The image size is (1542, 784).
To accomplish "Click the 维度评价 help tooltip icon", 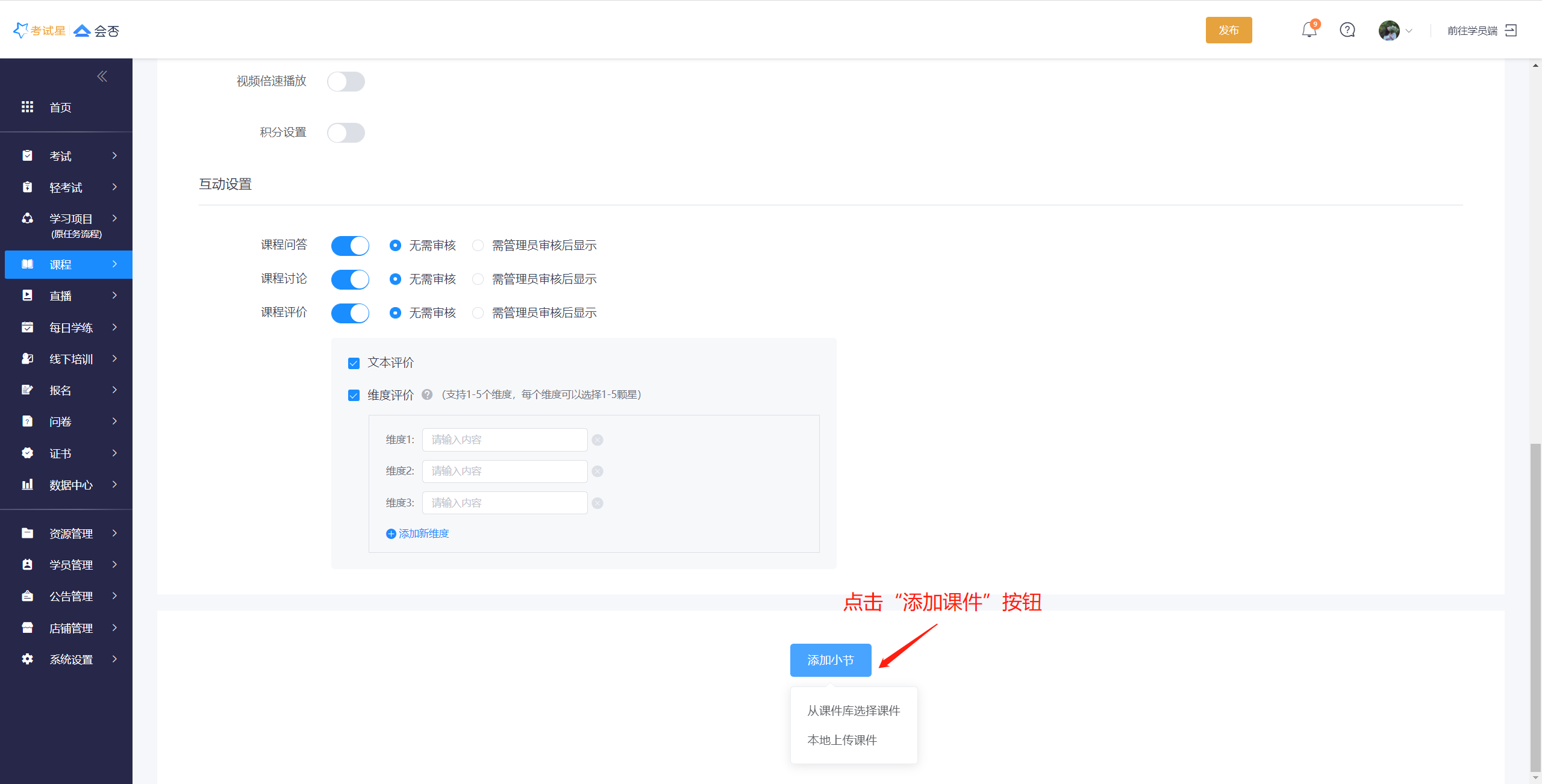I will [x=427, y=394].
